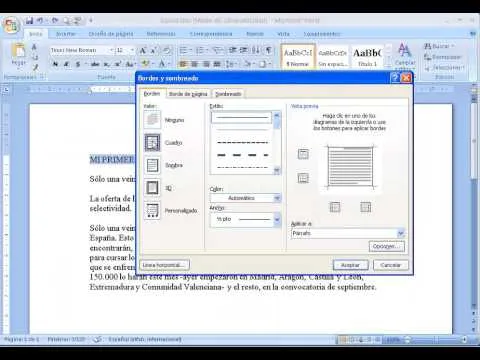Toggle right border button below preview
Image resolution: width=480 pixels, height=360 pixels.
coord(365,207)
